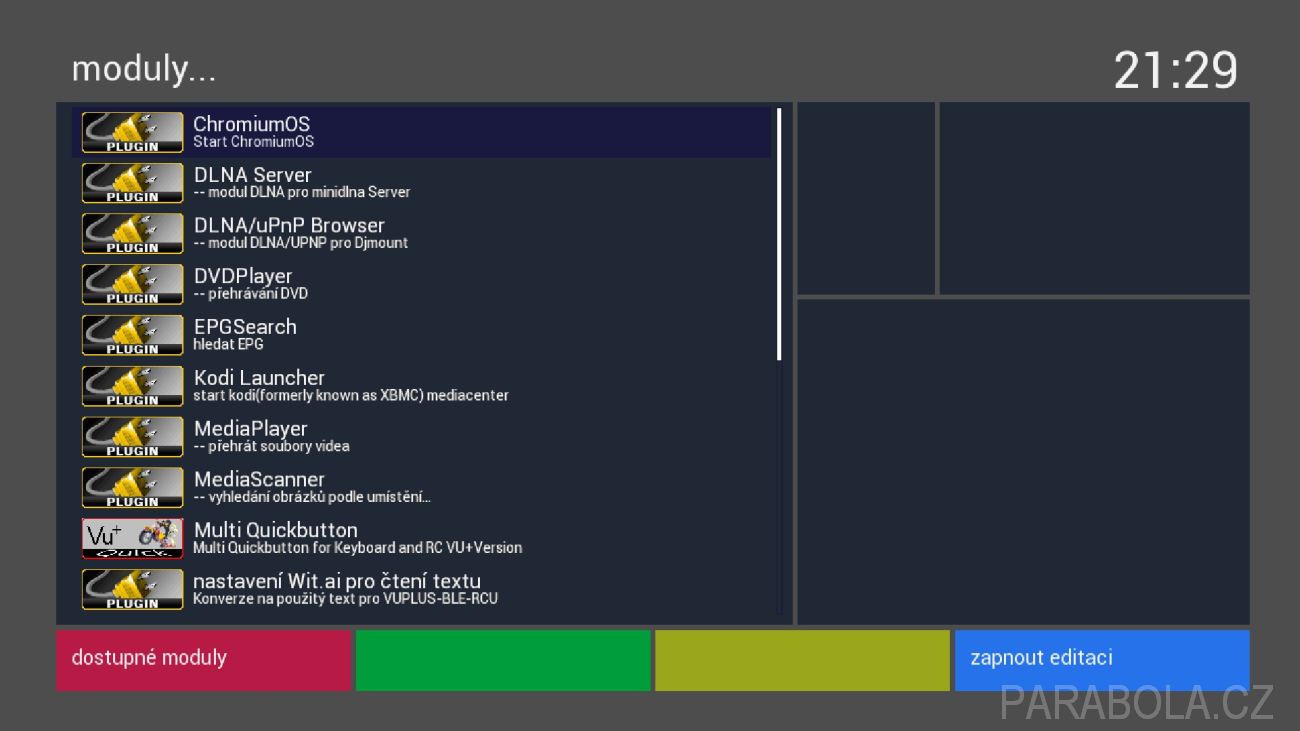
Task: Click the empty green button
Action: tap(503, 660)
